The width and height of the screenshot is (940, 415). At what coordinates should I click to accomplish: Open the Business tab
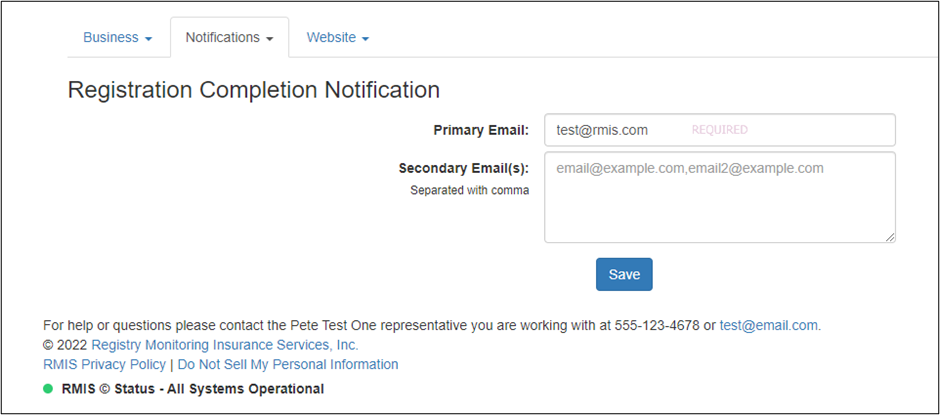(118, 37)
